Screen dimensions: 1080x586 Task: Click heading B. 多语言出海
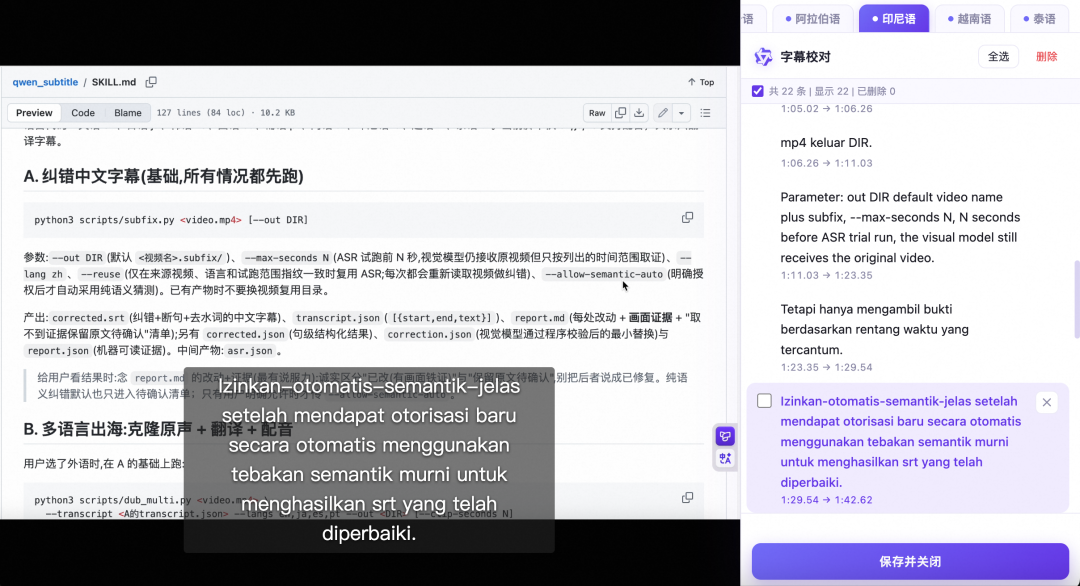[158, 429]
